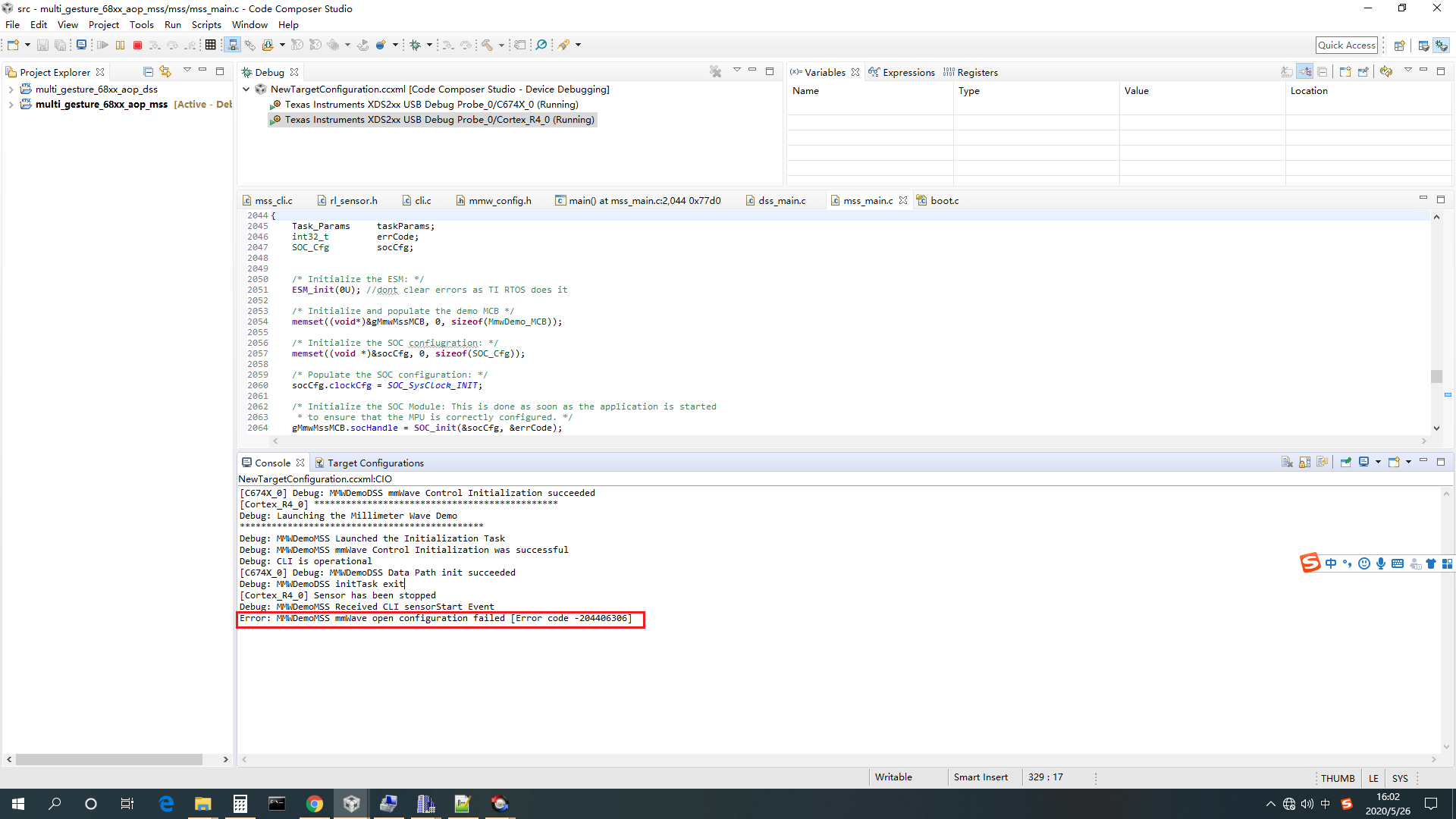
Task: Click the Variables view refresh arrows icon
Action: [x=1386, y=72]
